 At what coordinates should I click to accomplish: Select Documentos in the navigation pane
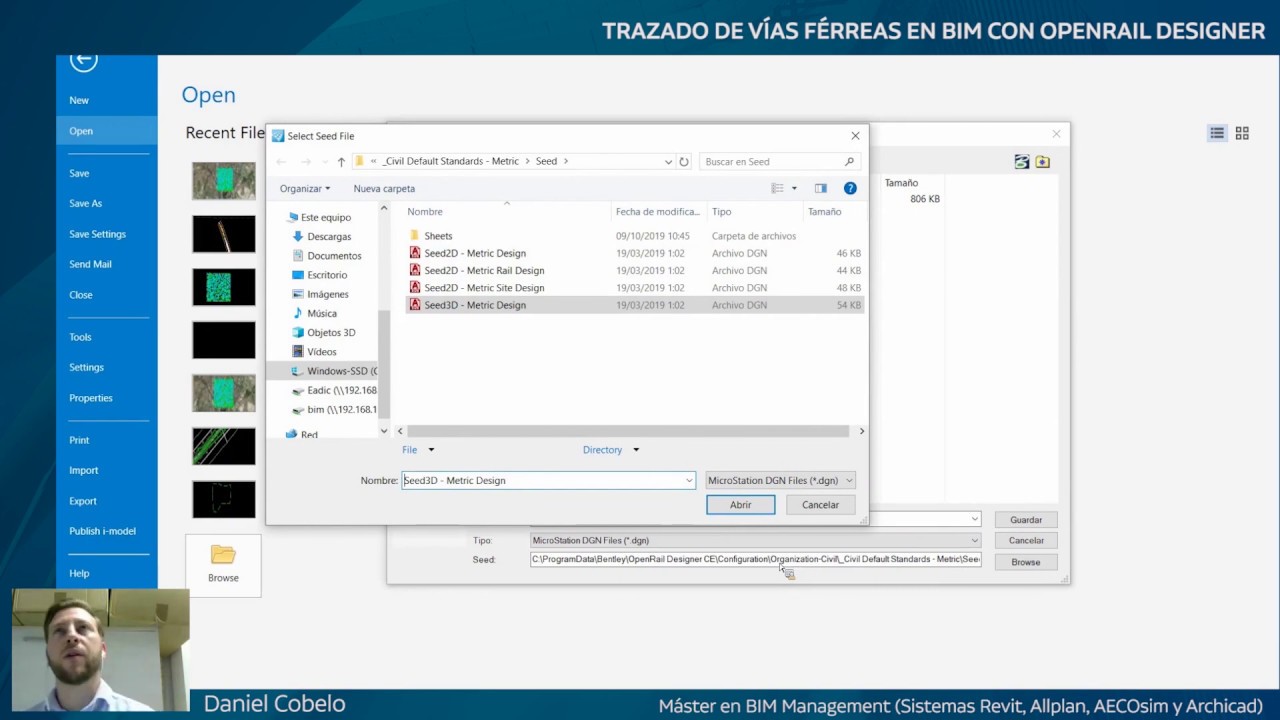(334, 256)
